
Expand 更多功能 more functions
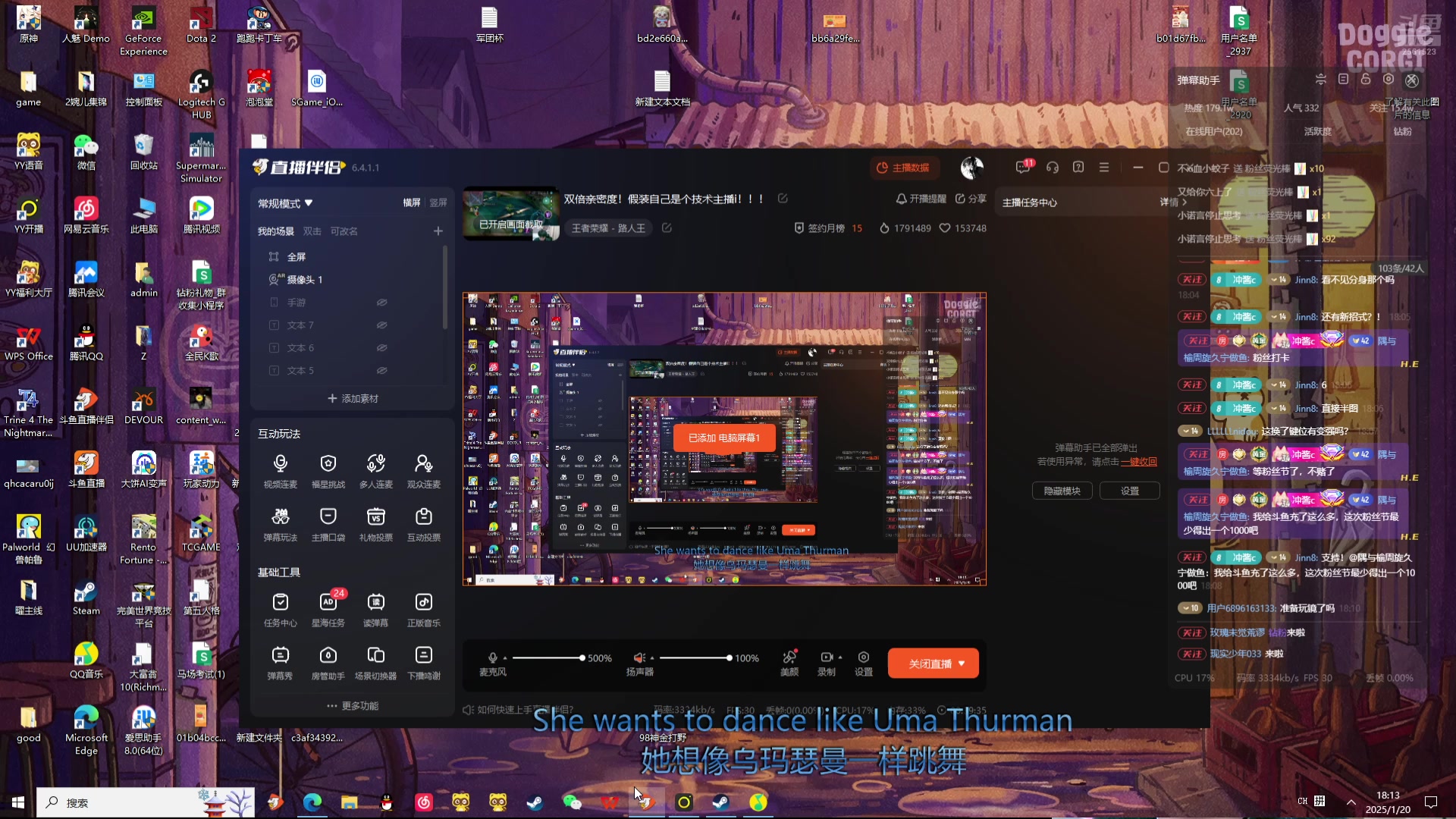[353, 706]
